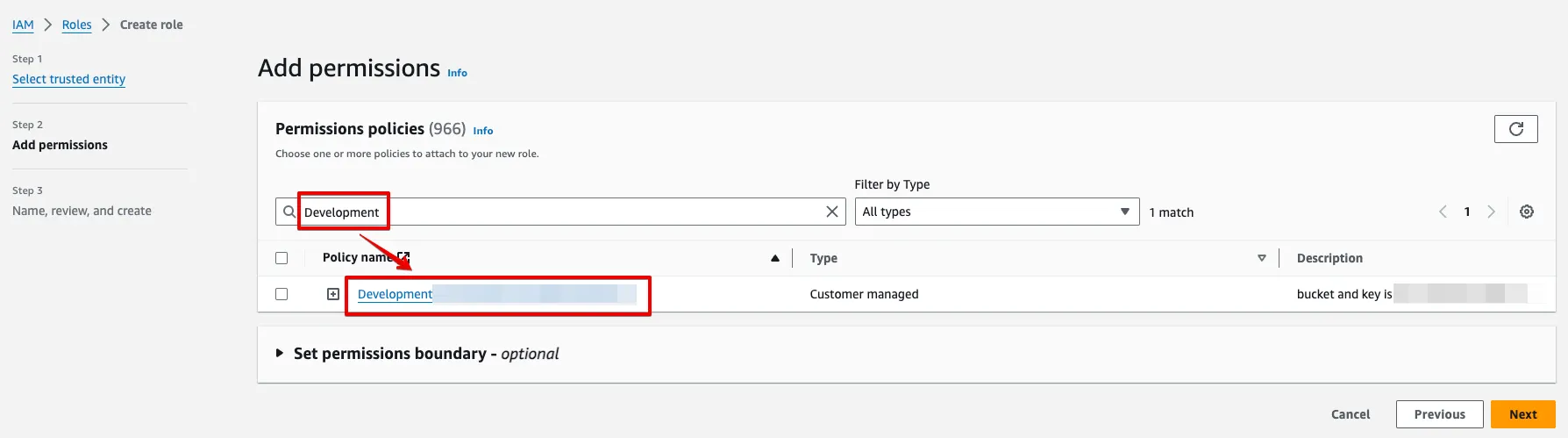1568x438 pixels.
Task: Go to next page of policies
Action: click(1491, 212)
